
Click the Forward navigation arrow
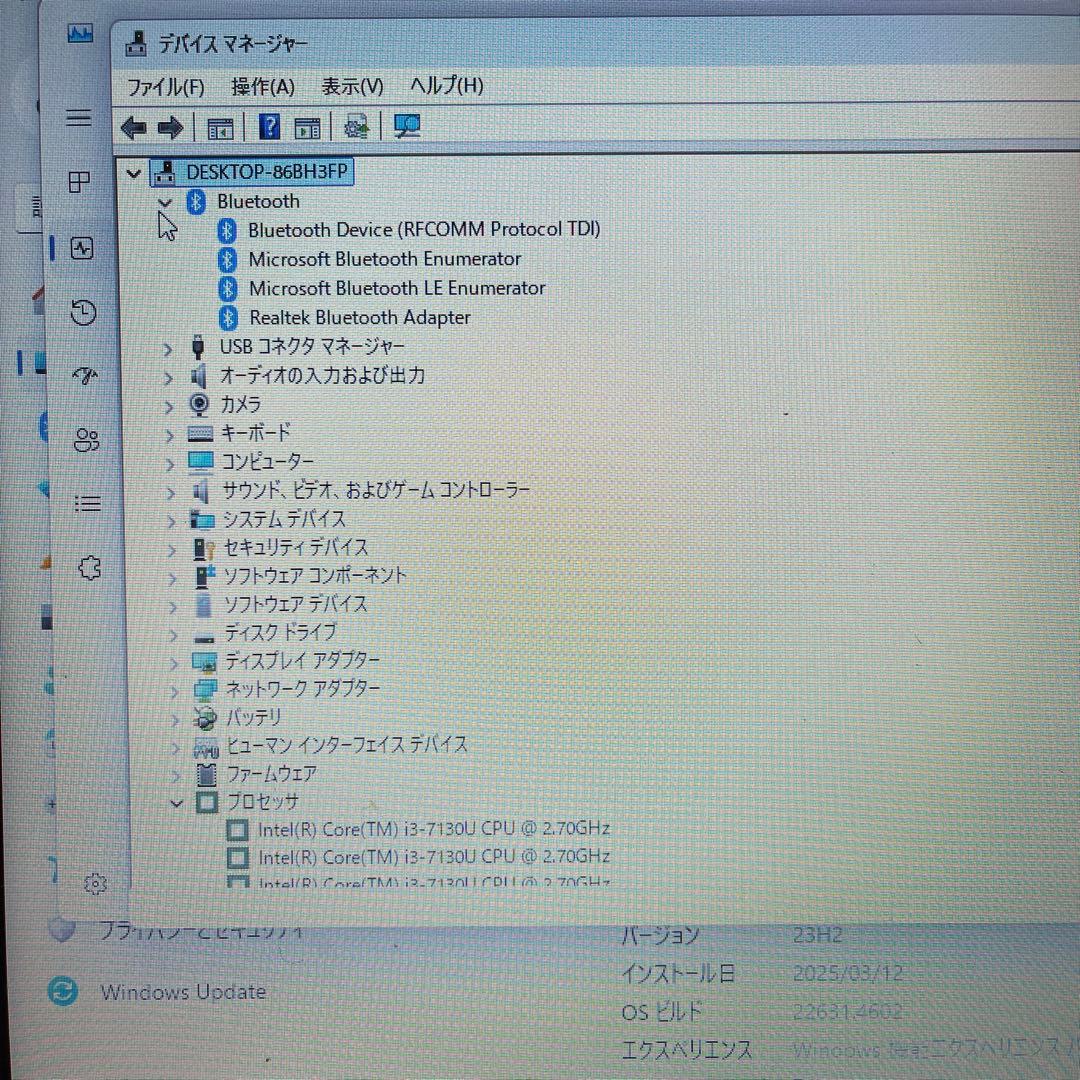pos(170,126)
